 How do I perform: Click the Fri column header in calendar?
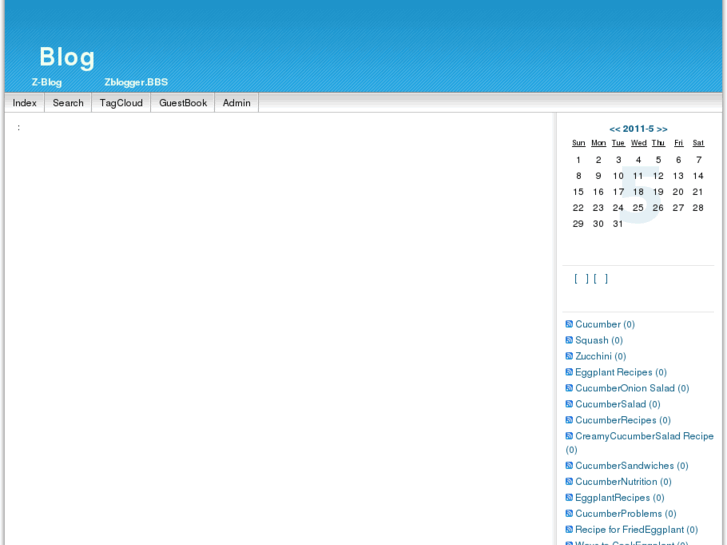pos(678,143)
